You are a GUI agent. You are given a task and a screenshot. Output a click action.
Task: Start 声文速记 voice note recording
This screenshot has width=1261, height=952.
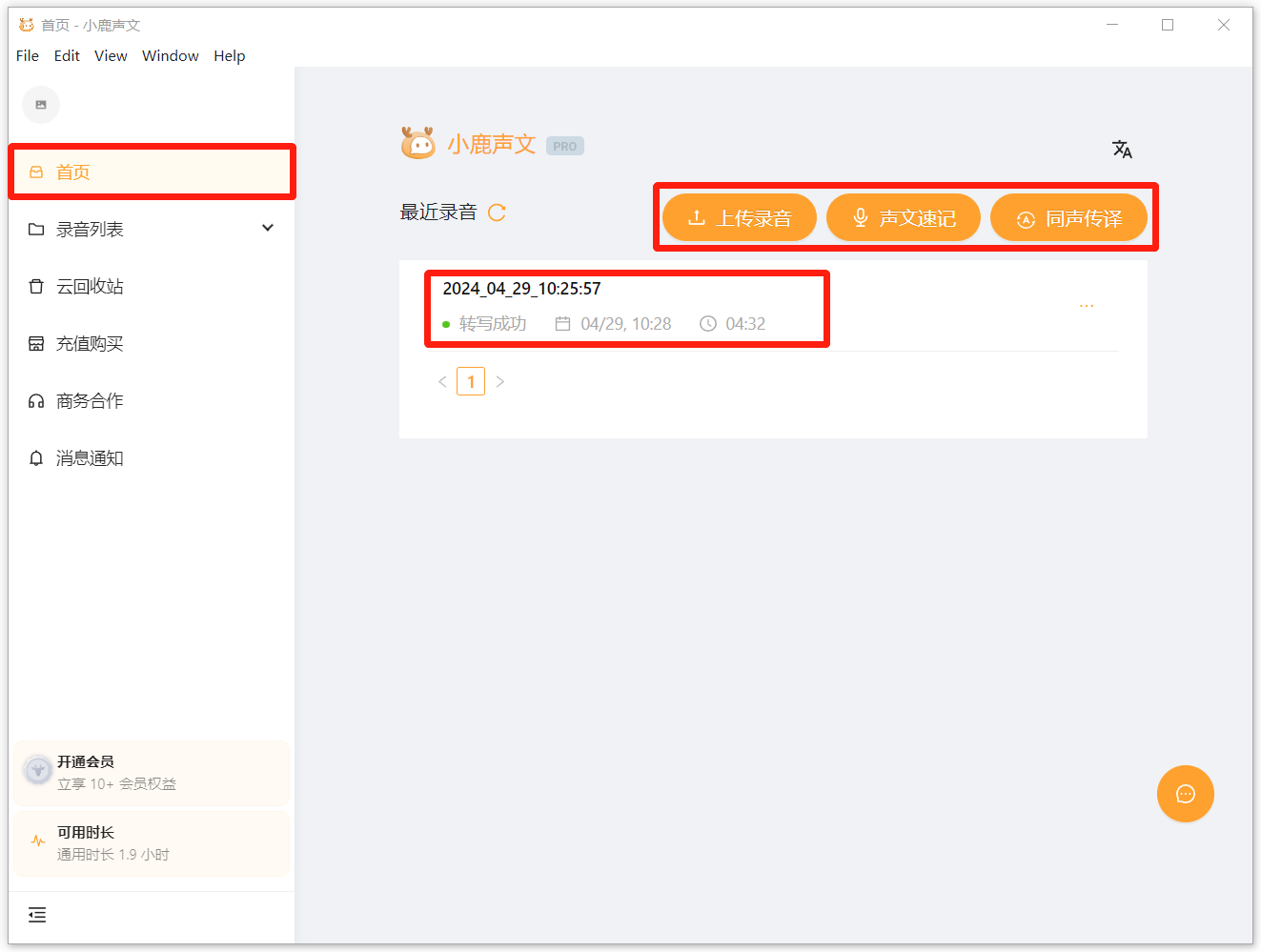(904, 218)
